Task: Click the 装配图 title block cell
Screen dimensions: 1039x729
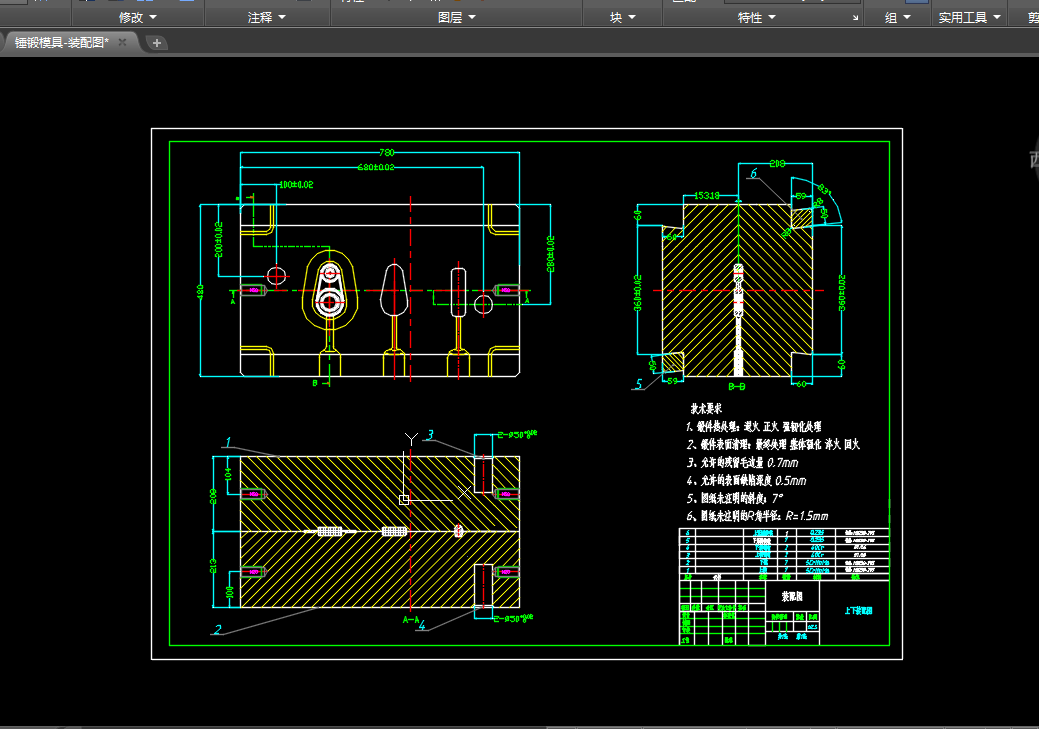Action: 793,596
